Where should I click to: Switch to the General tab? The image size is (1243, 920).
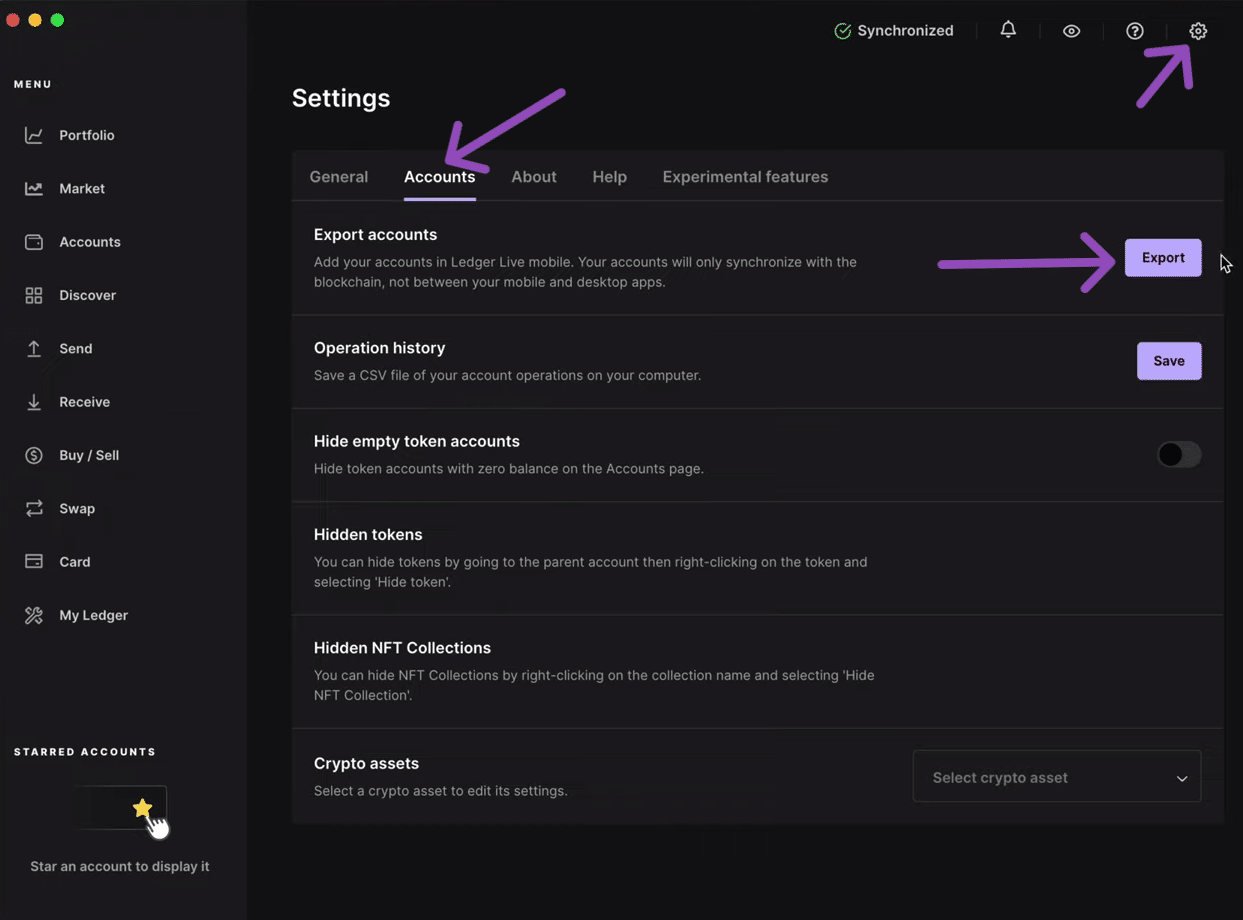(x=339, y=177)
